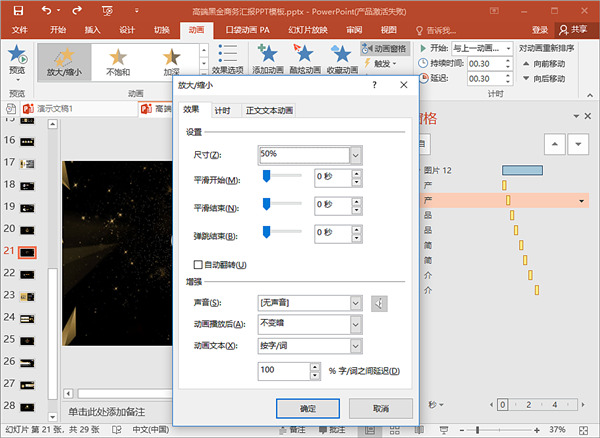Adjust the 平滑结束 slider handle
Screen dimensions: 600x438
click(x=266, y=204)
